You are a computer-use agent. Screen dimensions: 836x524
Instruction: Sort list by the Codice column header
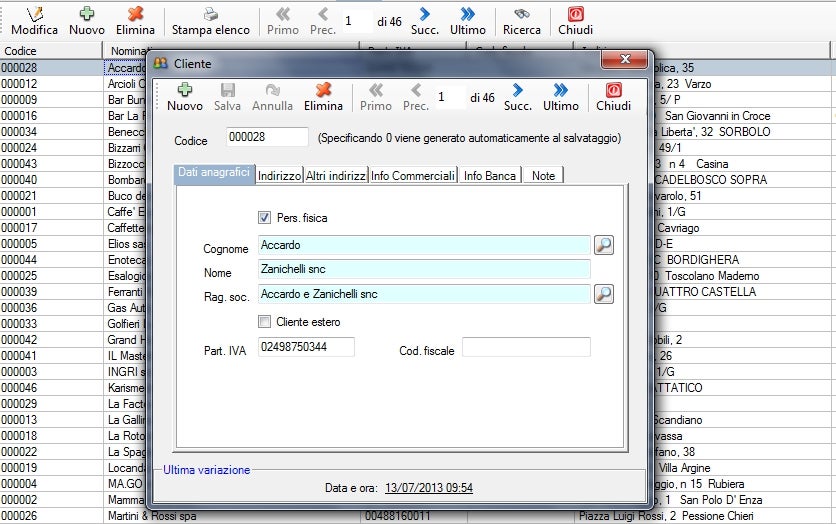pyautogui.click(x=51, y=51)
